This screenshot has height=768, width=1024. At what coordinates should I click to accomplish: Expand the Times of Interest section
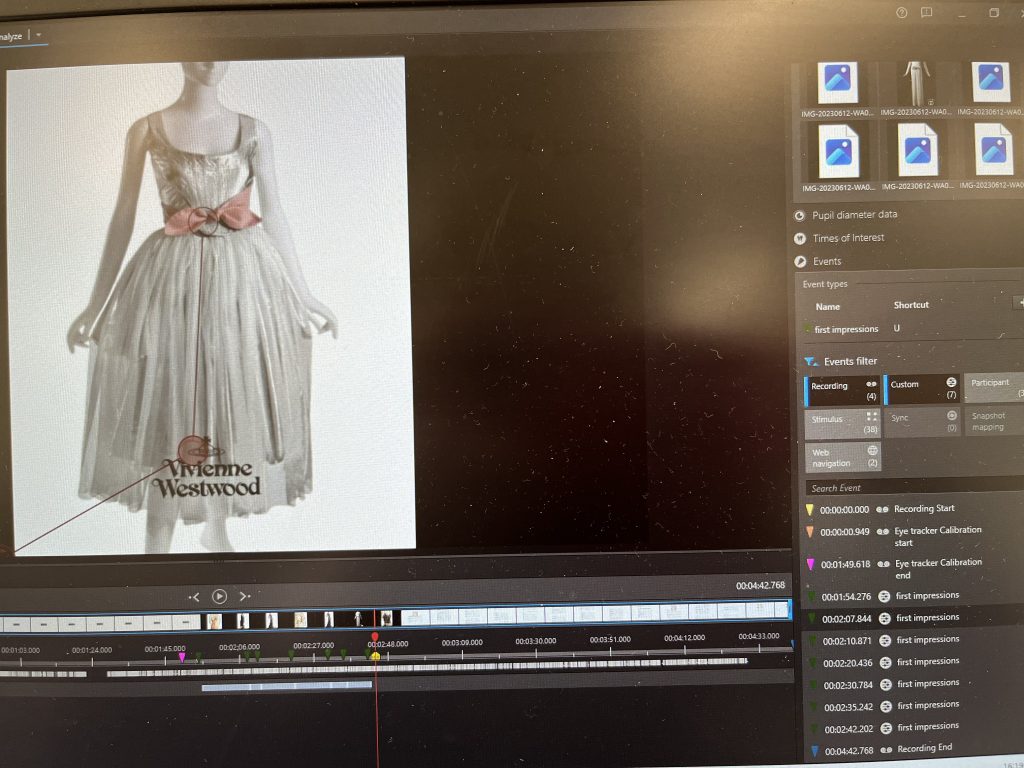(x=848, y=238)
